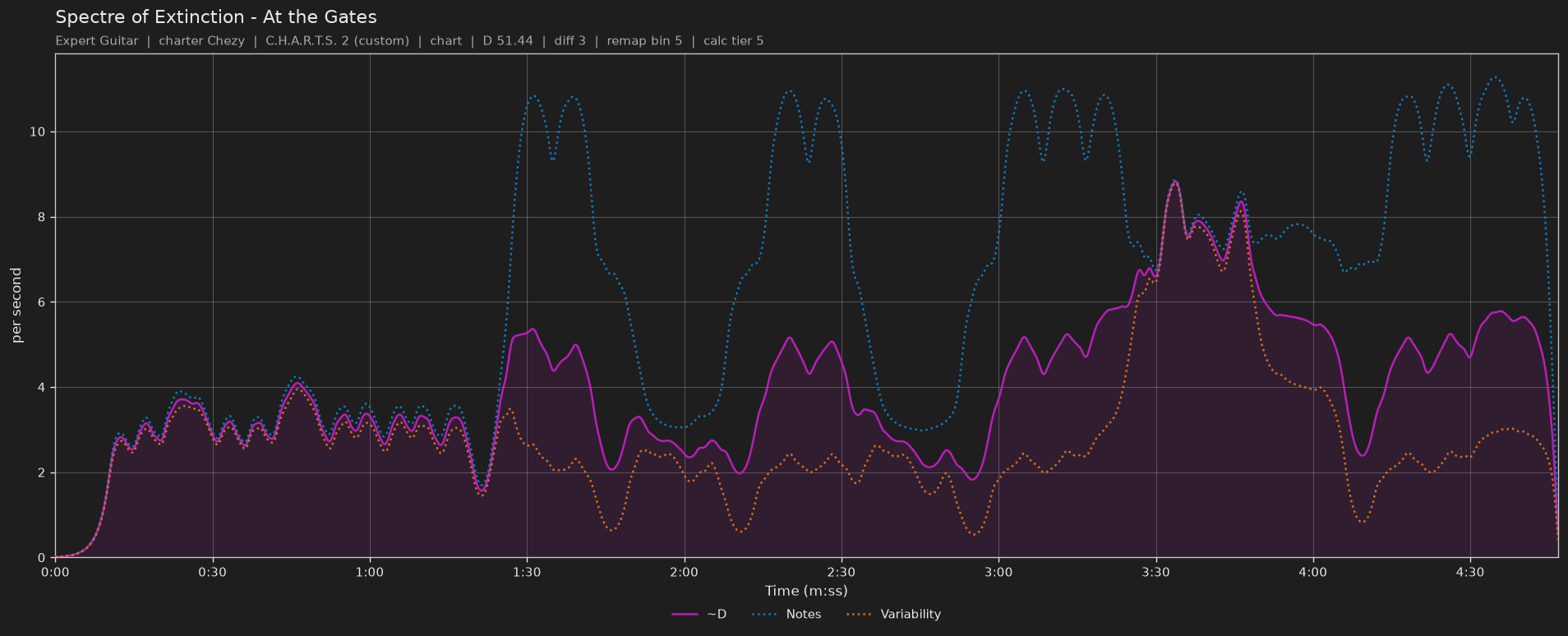Click the title "Spectre of Extinction - At the Gates"

216,17
